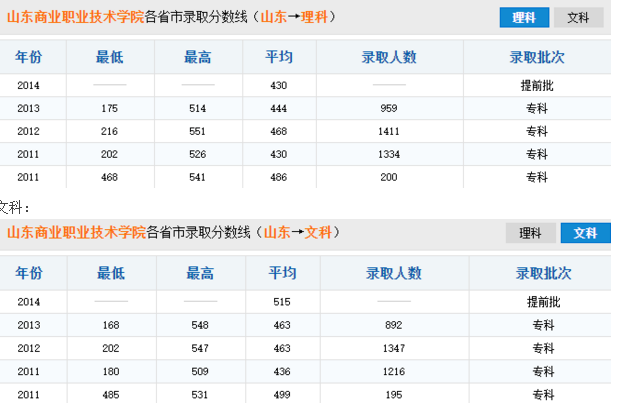Select admitted count 200
The height and width of the screenshot is (414, 619).
click(389, 177)
